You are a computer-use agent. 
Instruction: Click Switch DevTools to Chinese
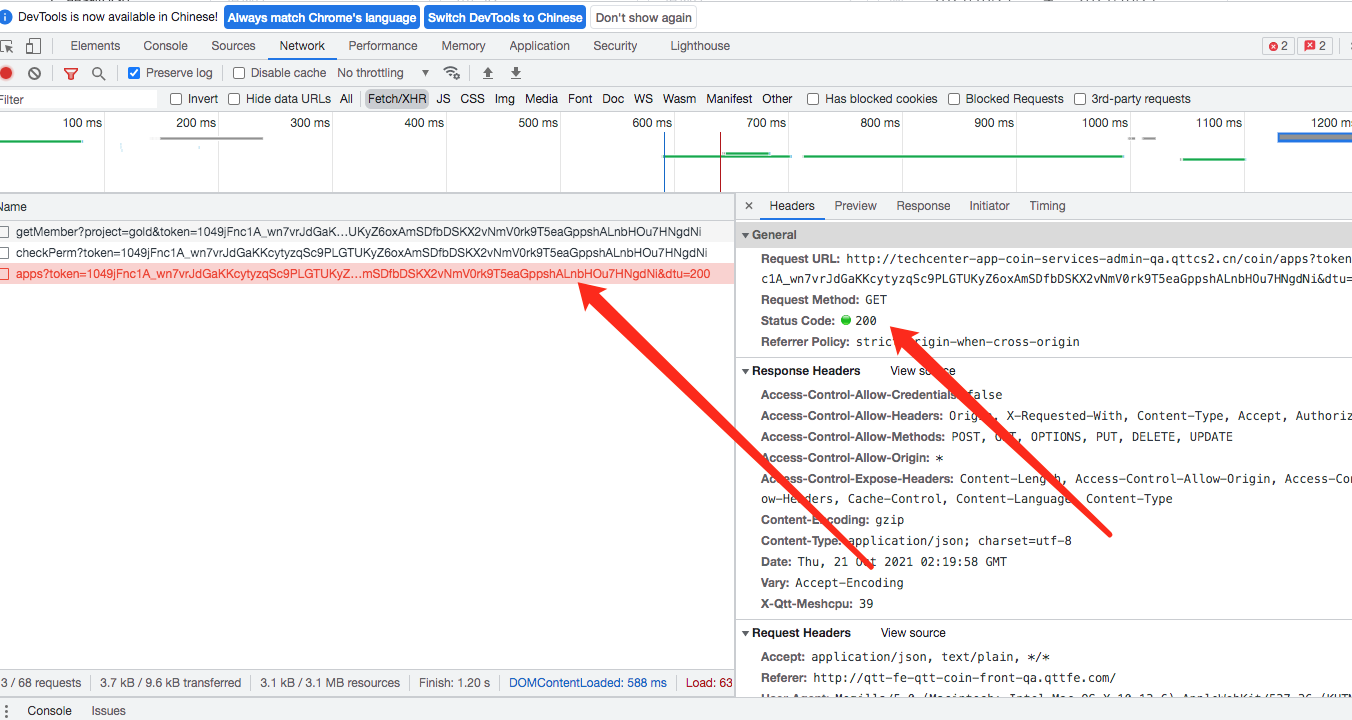click(x=505, y=18)
